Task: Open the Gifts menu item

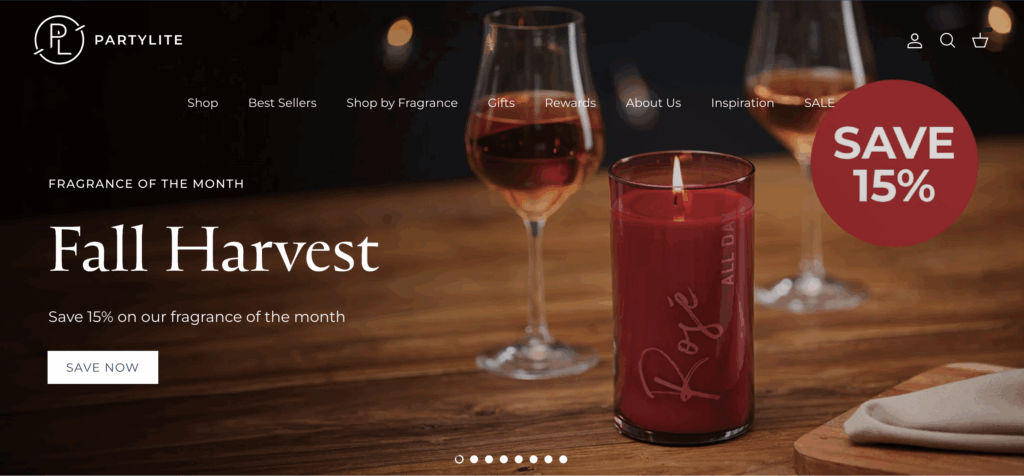Action: (501, 103)
